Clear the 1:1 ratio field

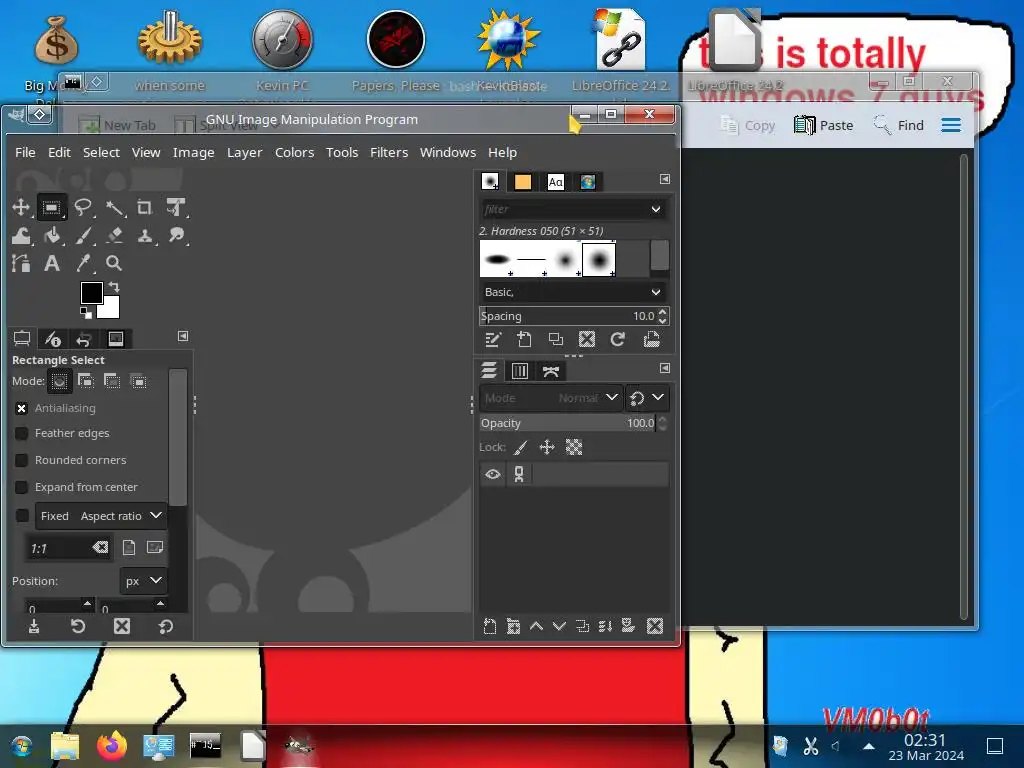tap(100, 547)
